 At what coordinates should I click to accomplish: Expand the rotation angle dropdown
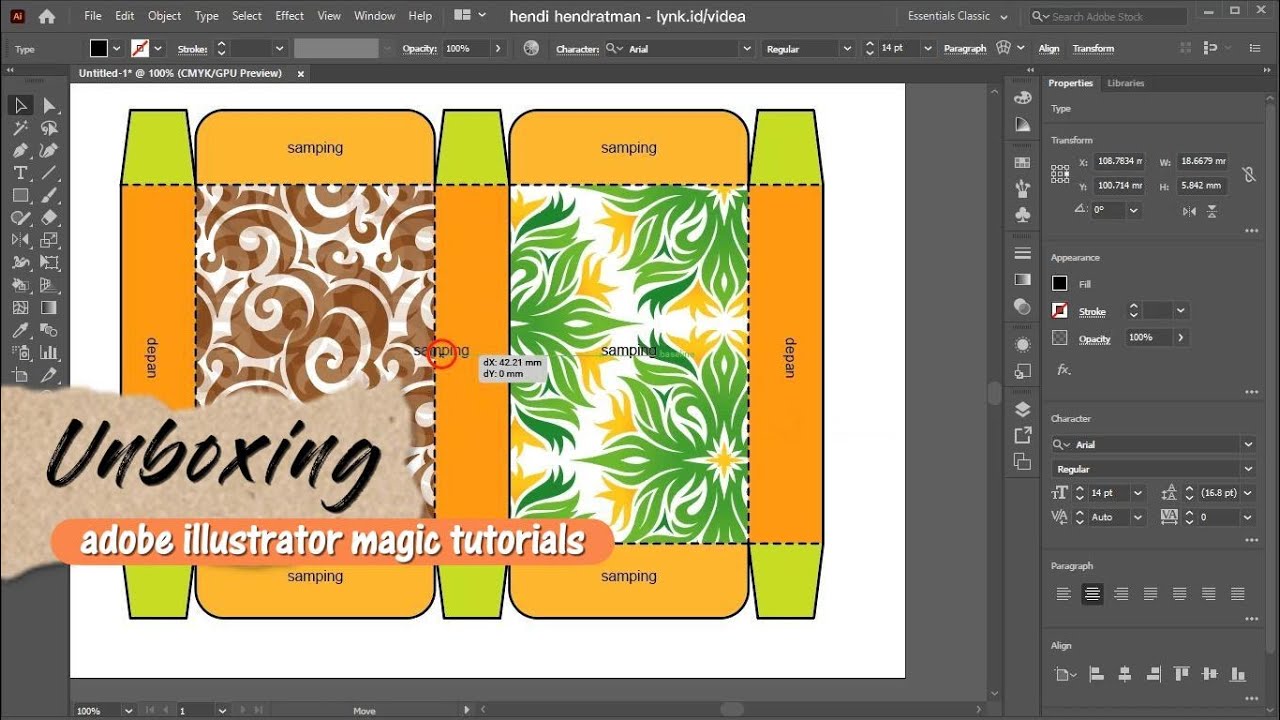(1133, 210)
